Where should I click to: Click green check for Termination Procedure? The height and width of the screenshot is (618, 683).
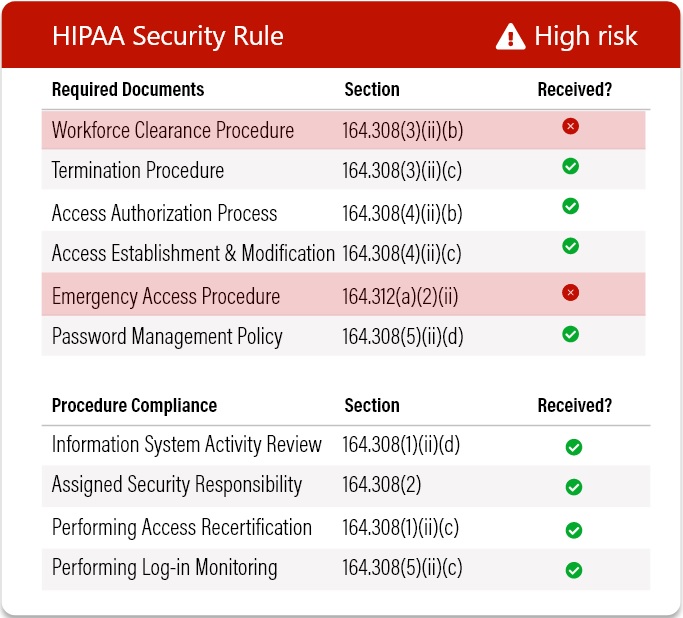[x=570, y=166]
